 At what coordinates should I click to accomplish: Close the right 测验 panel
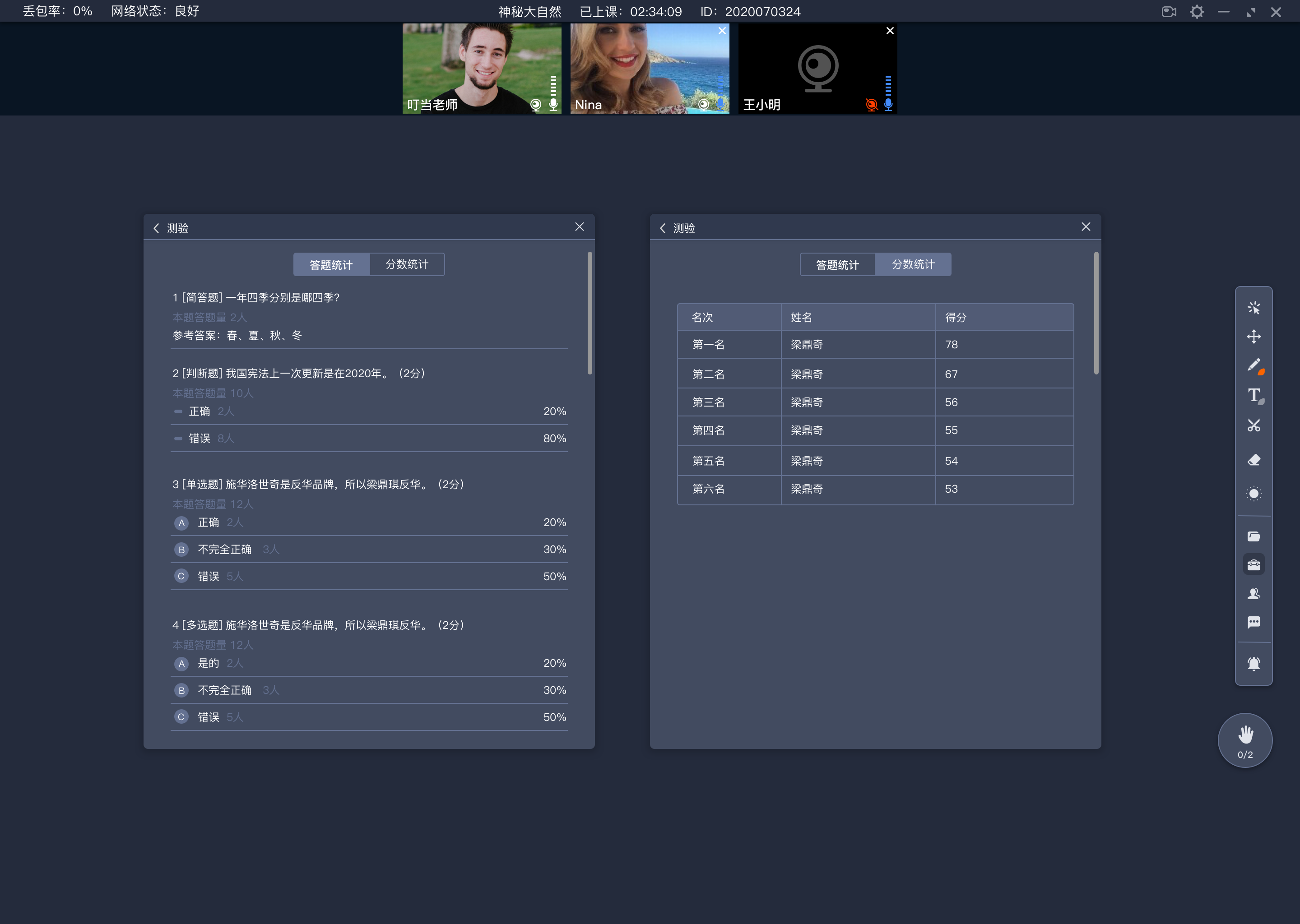1086,226
